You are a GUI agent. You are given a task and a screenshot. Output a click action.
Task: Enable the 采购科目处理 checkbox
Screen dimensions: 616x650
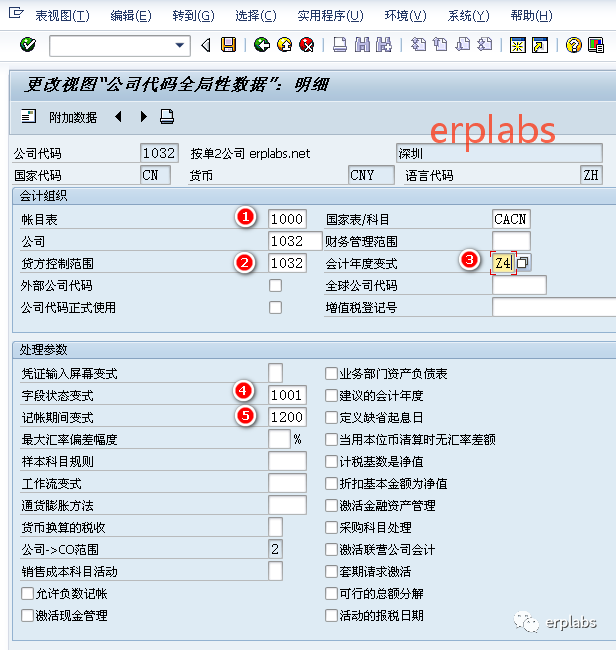pos(331,527)
